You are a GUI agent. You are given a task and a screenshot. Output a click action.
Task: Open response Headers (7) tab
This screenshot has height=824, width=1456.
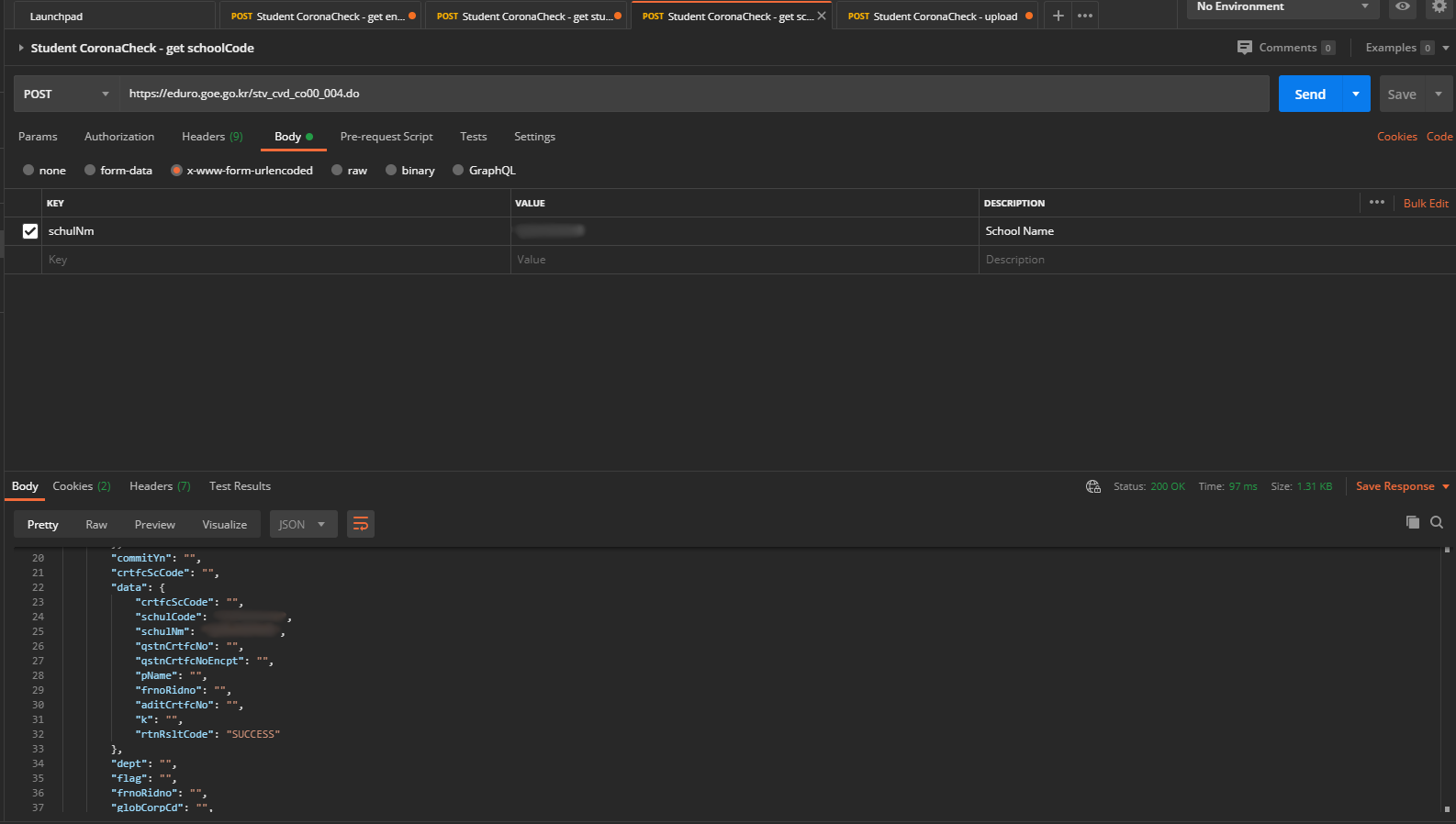160,486
